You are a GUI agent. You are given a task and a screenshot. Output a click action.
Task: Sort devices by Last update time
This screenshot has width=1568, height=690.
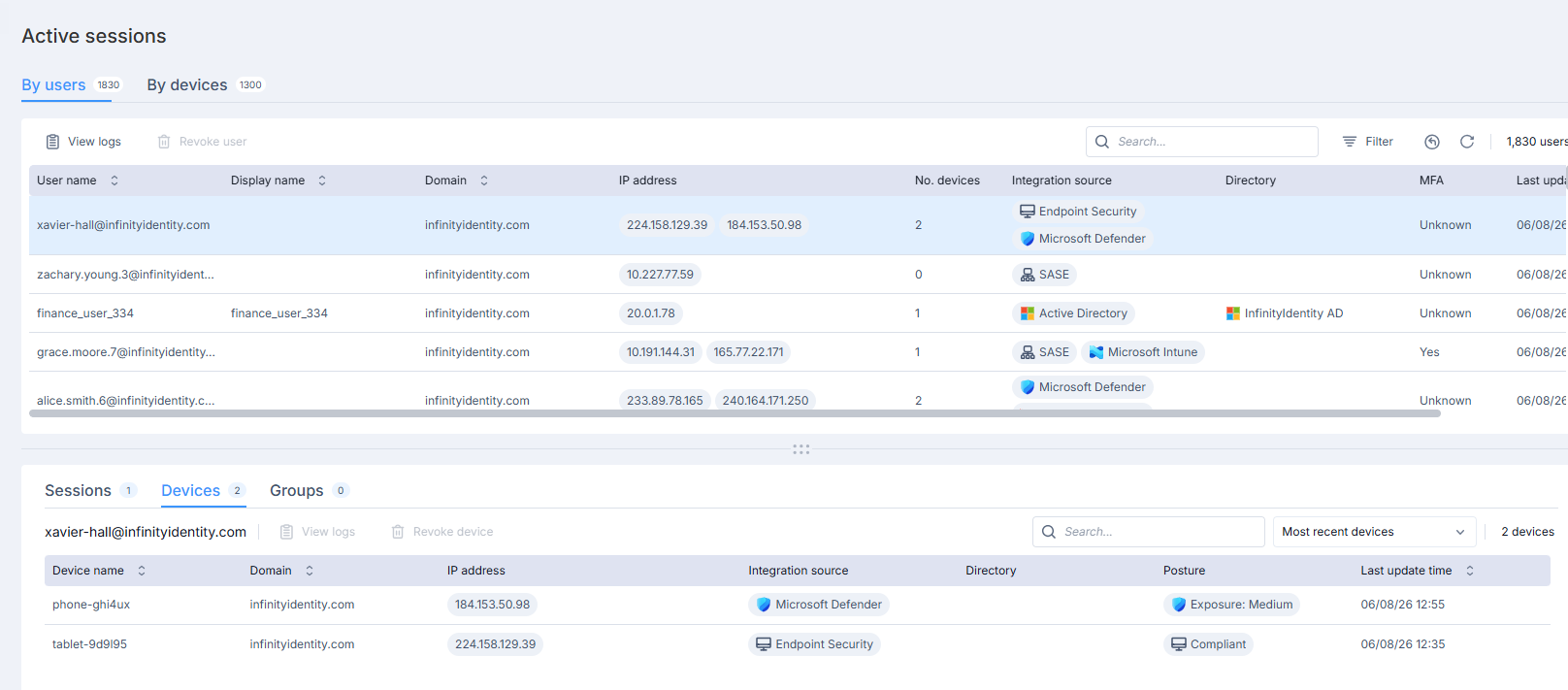click(1470, 571)
